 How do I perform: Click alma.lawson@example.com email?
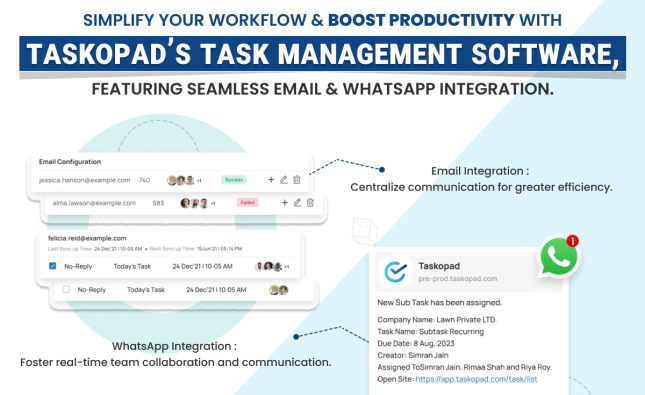[x=94, y=203]
